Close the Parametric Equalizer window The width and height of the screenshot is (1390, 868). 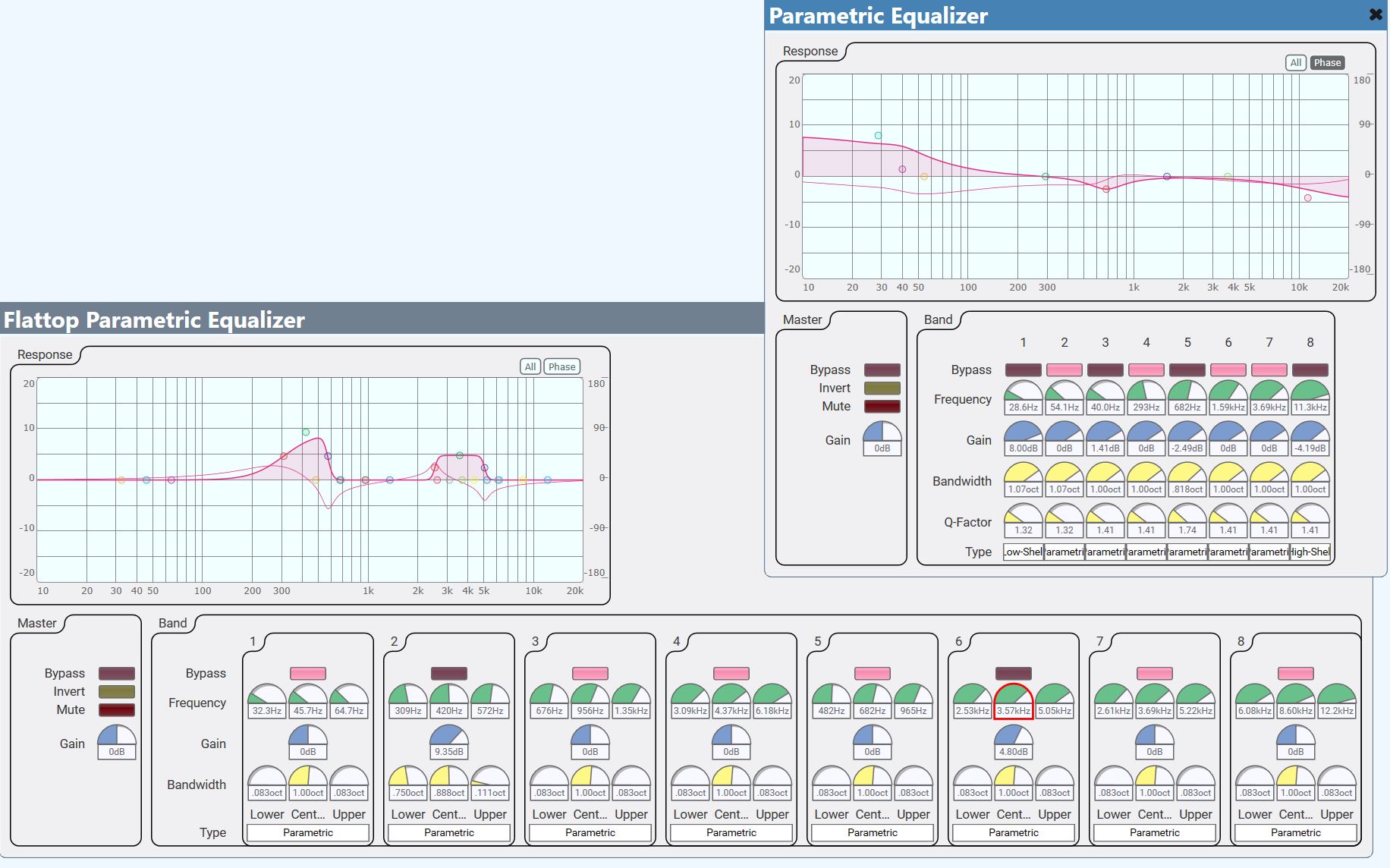pos(1375,14)
